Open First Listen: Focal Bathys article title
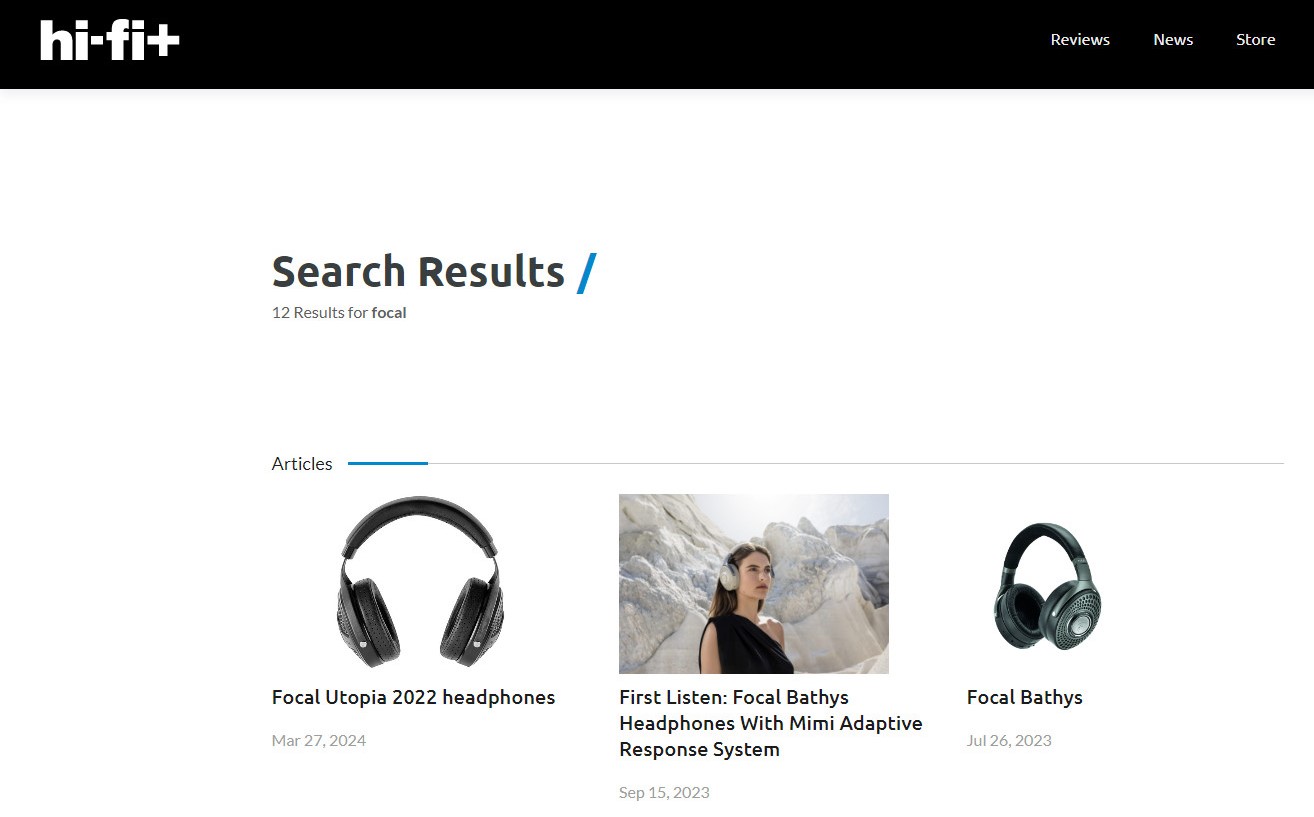Viewport: 1314px width, 817px height. coord(771,723)
